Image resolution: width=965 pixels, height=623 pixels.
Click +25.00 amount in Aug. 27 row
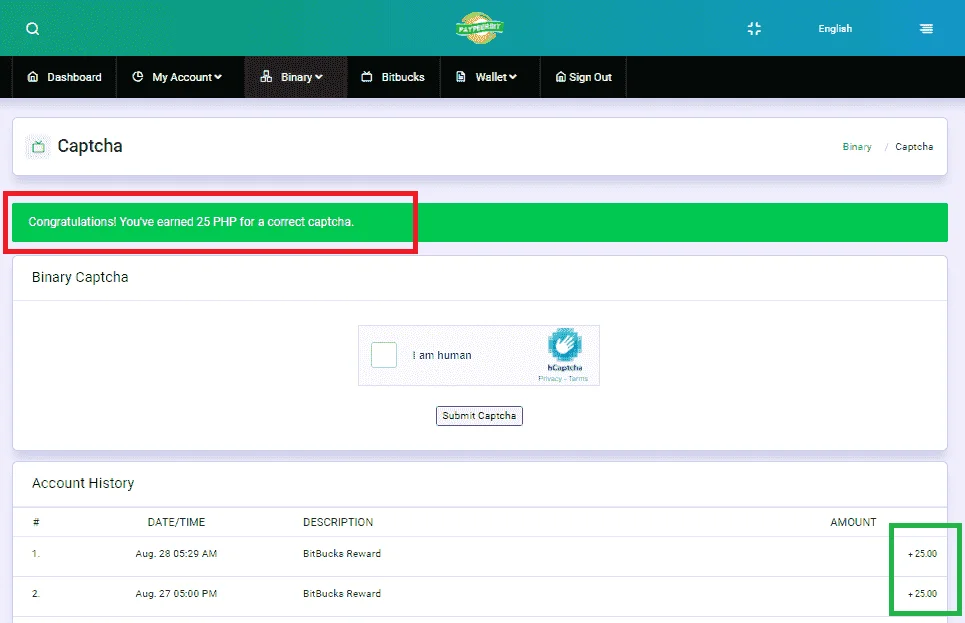(922, 593)
